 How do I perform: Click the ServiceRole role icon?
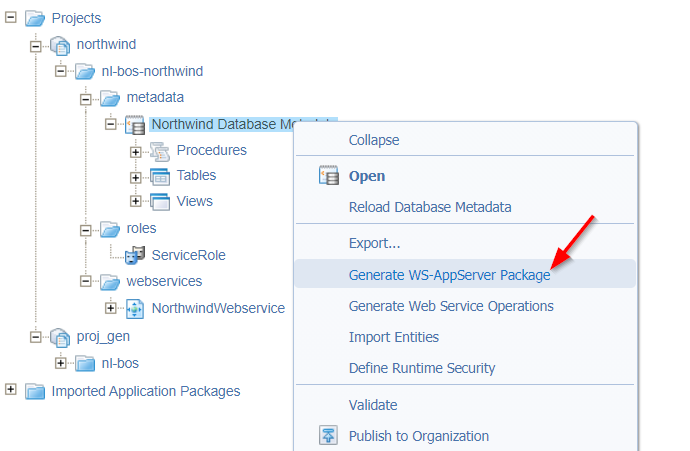135,255
